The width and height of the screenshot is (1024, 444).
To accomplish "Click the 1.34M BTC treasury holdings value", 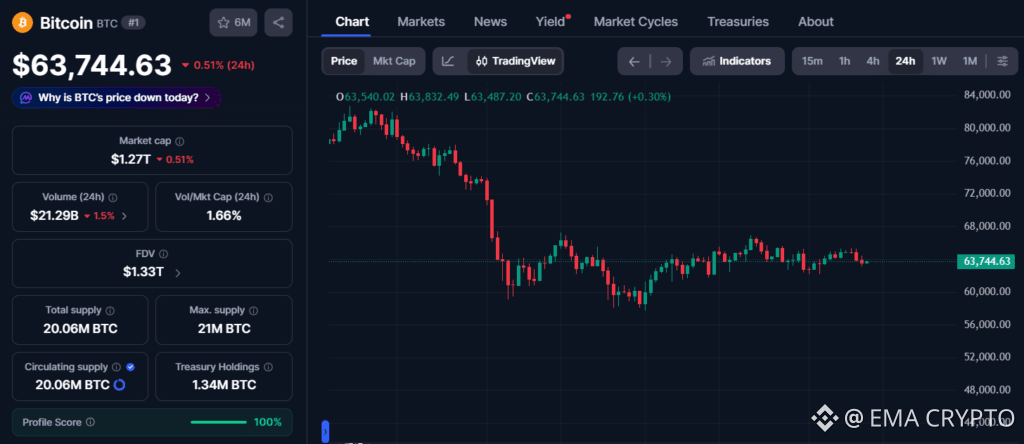I will coord(224,385).
